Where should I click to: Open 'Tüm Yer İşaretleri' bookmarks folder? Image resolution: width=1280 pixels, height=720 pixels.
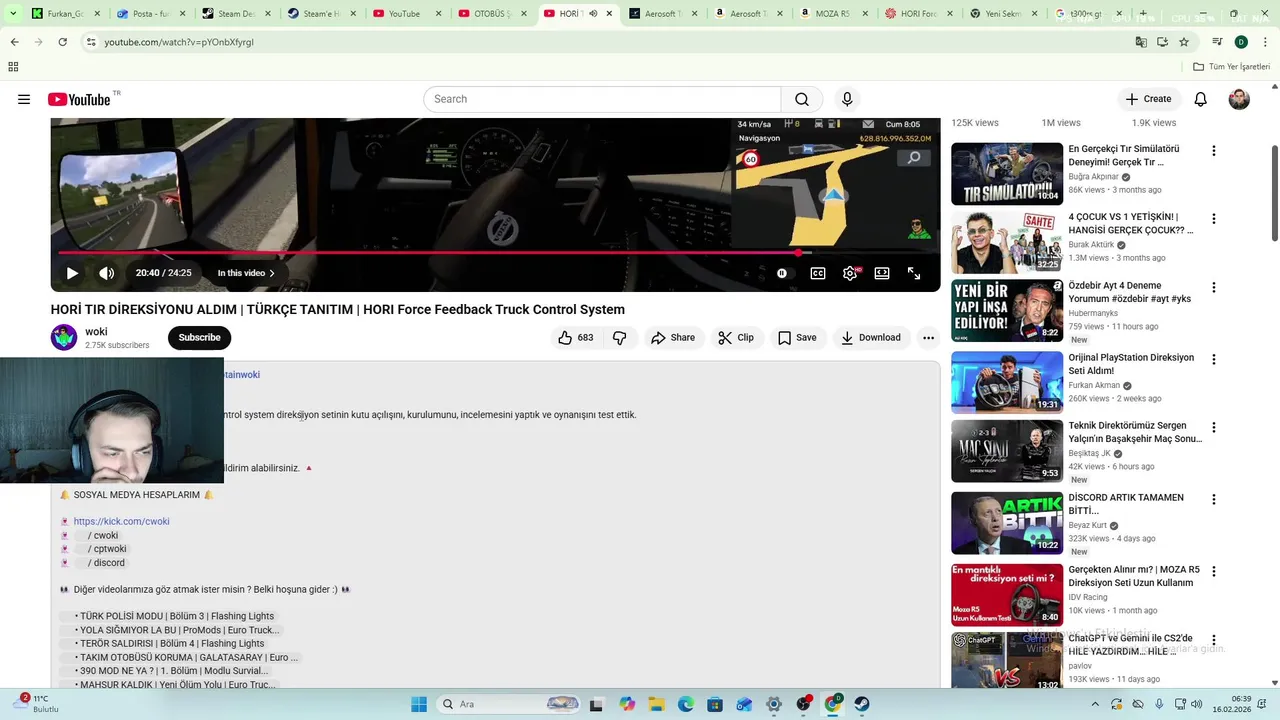(x=1232, y=67)
